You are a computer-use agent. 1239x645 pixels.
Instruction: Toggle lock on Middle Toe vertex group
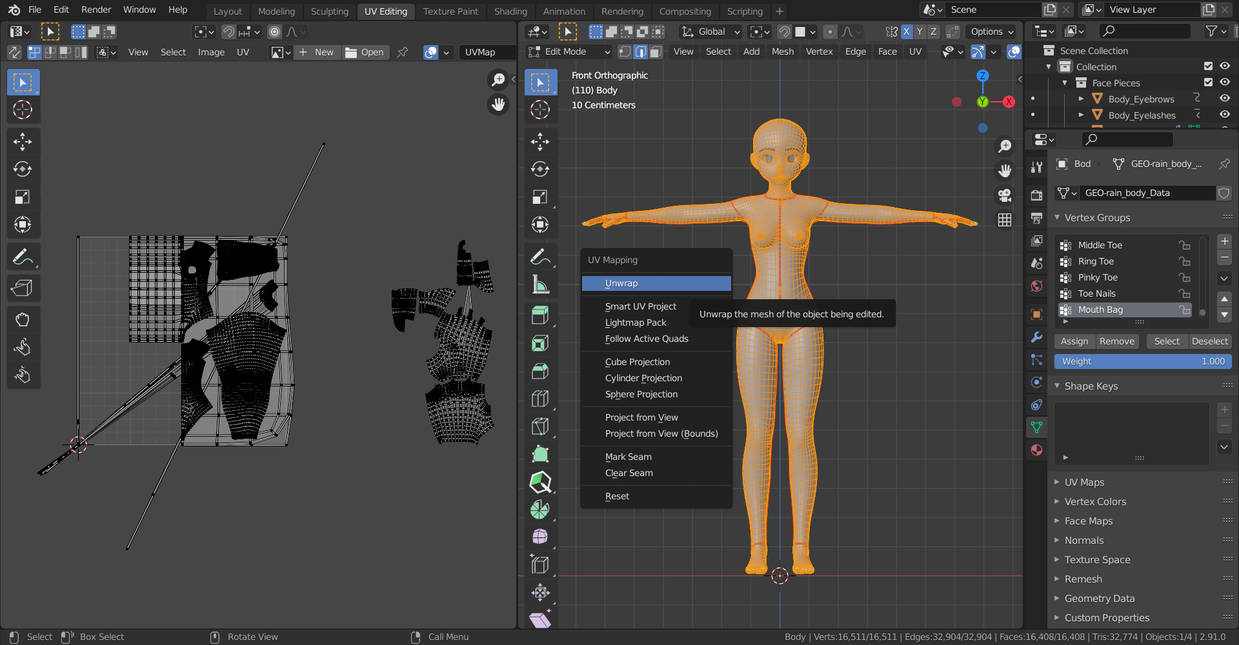(1184, 245)
